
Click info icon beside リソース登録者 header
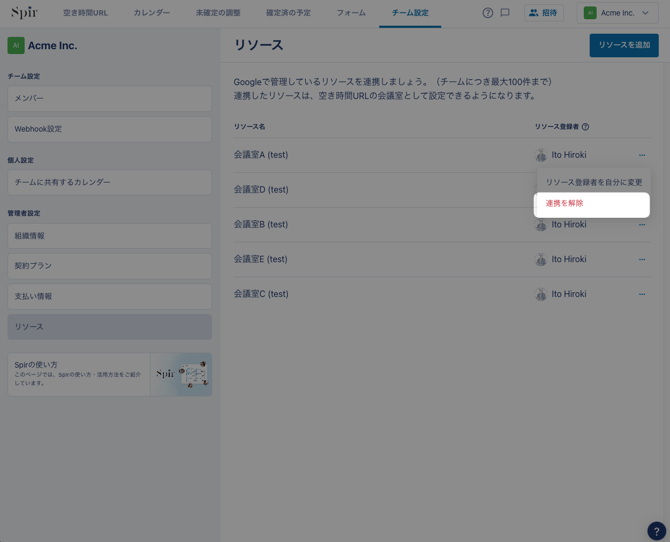tap(585, 127)
